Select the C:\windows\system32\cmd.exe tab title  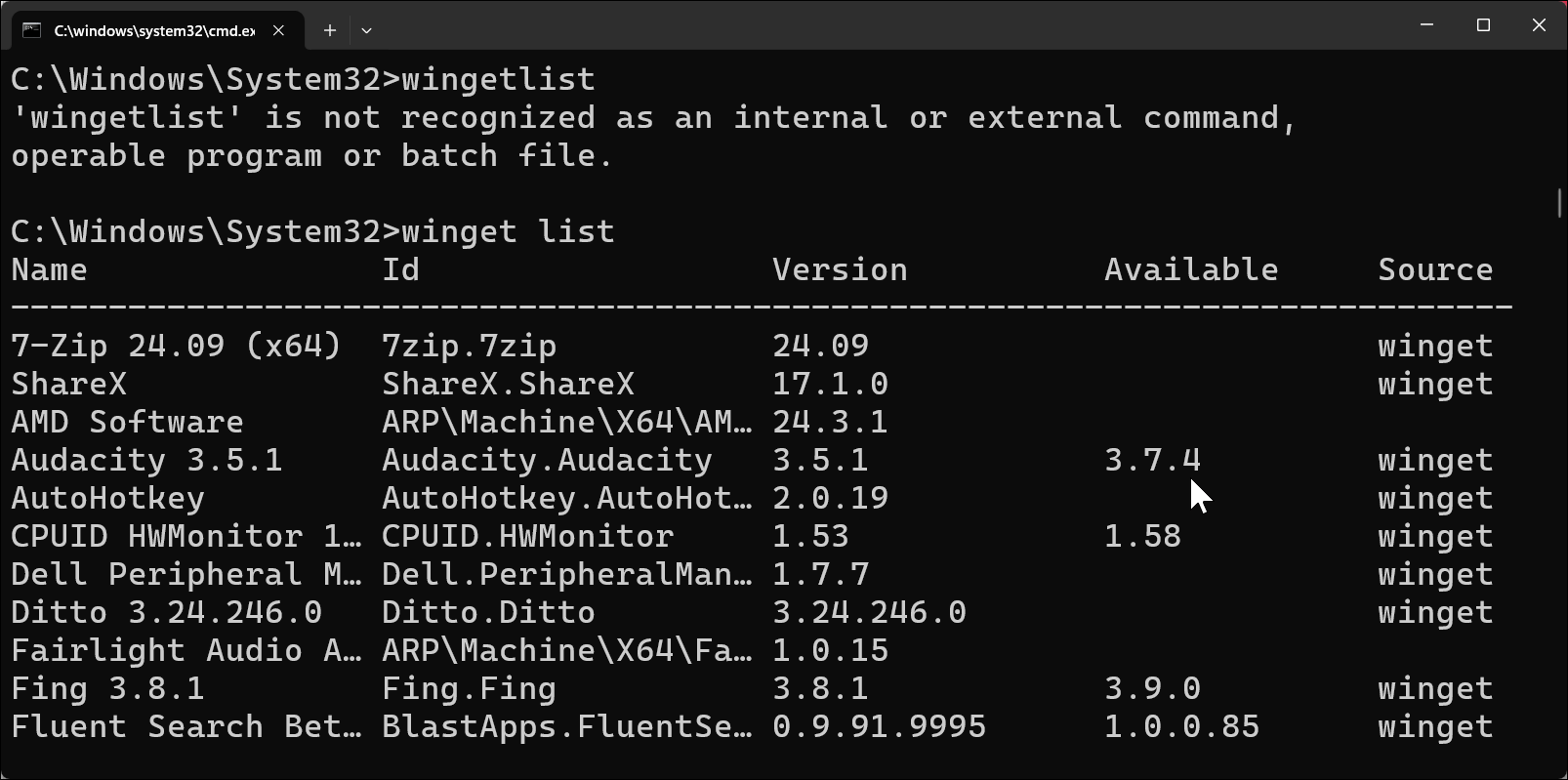[x=154, y=30]
